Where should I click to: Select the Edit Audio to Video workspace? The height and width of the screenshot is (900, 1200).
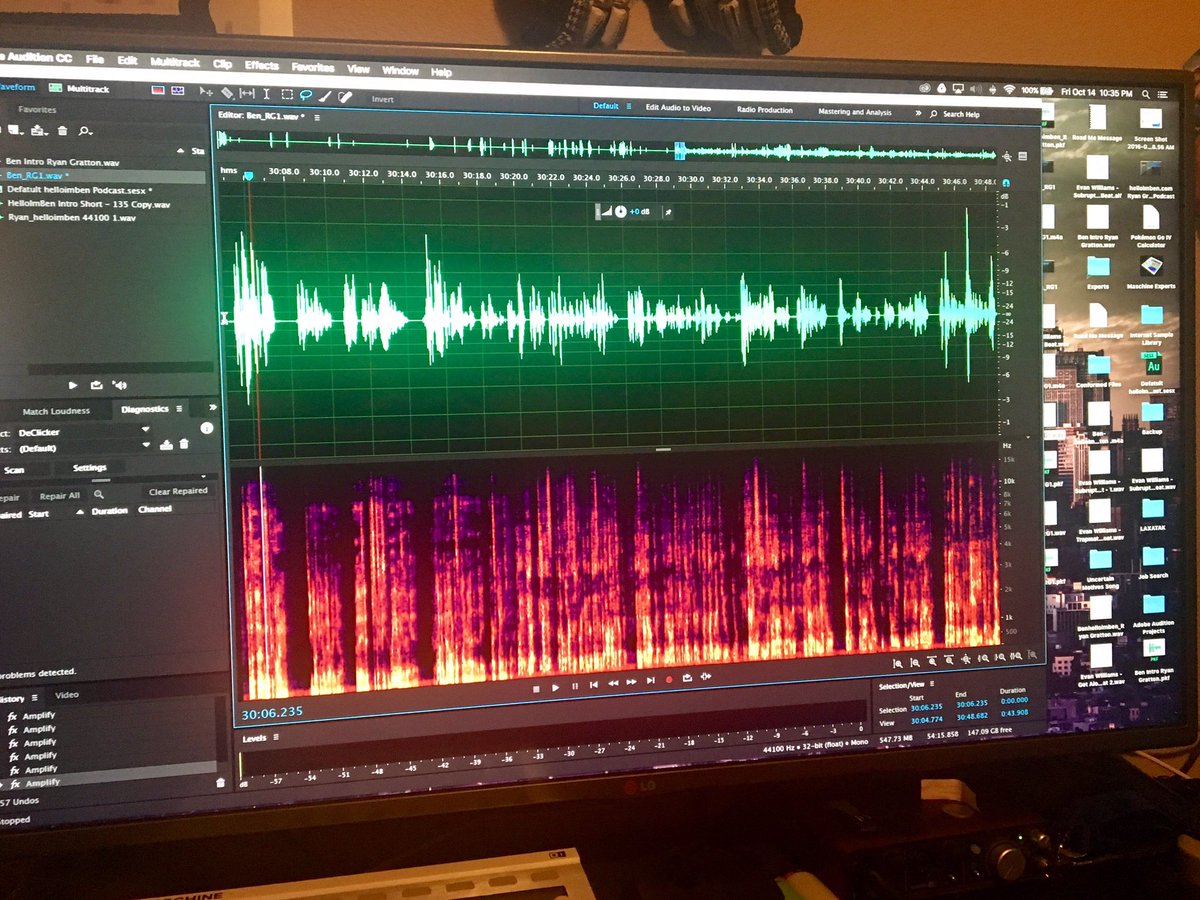(678, 107)
